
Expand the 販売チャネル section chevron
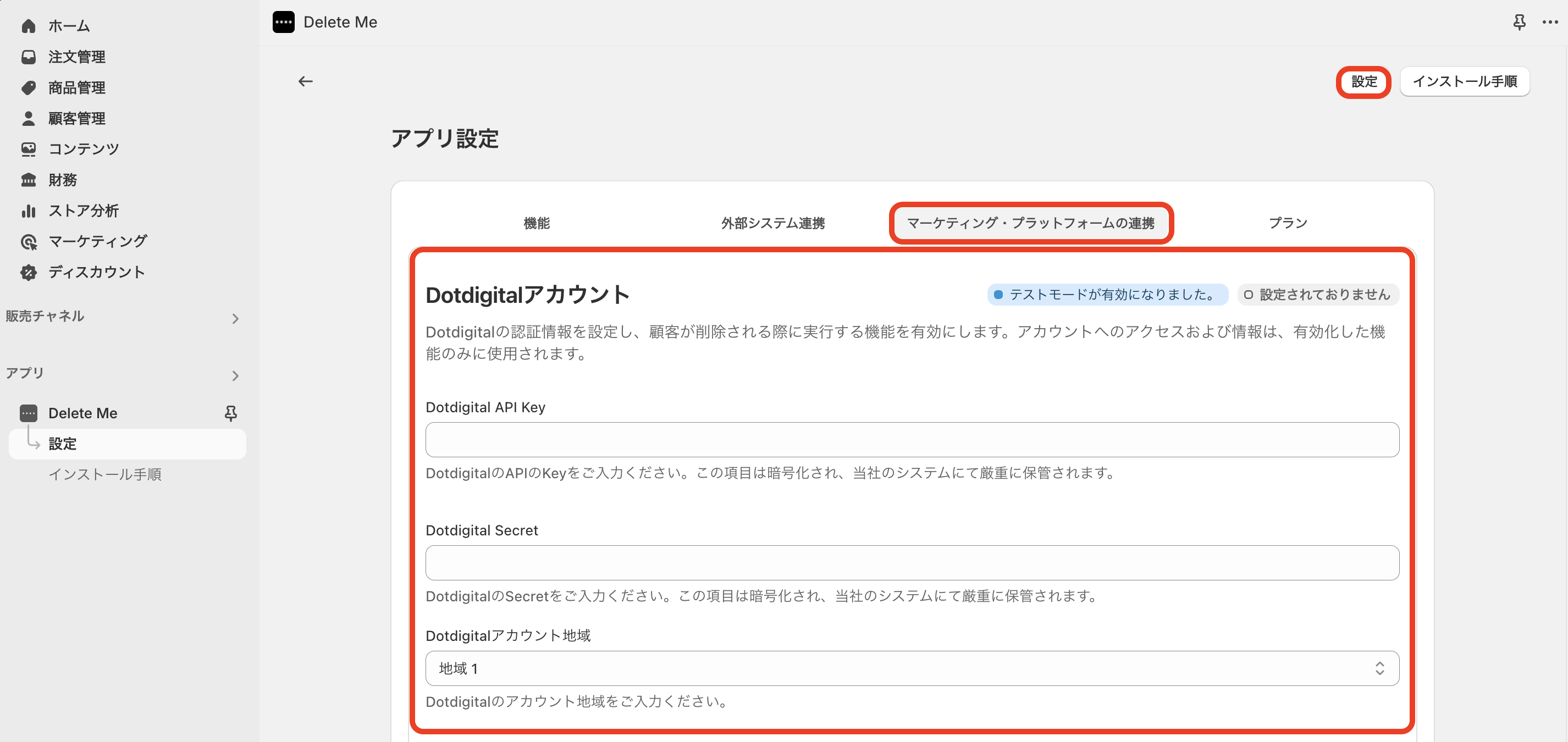tap(235, 318)
